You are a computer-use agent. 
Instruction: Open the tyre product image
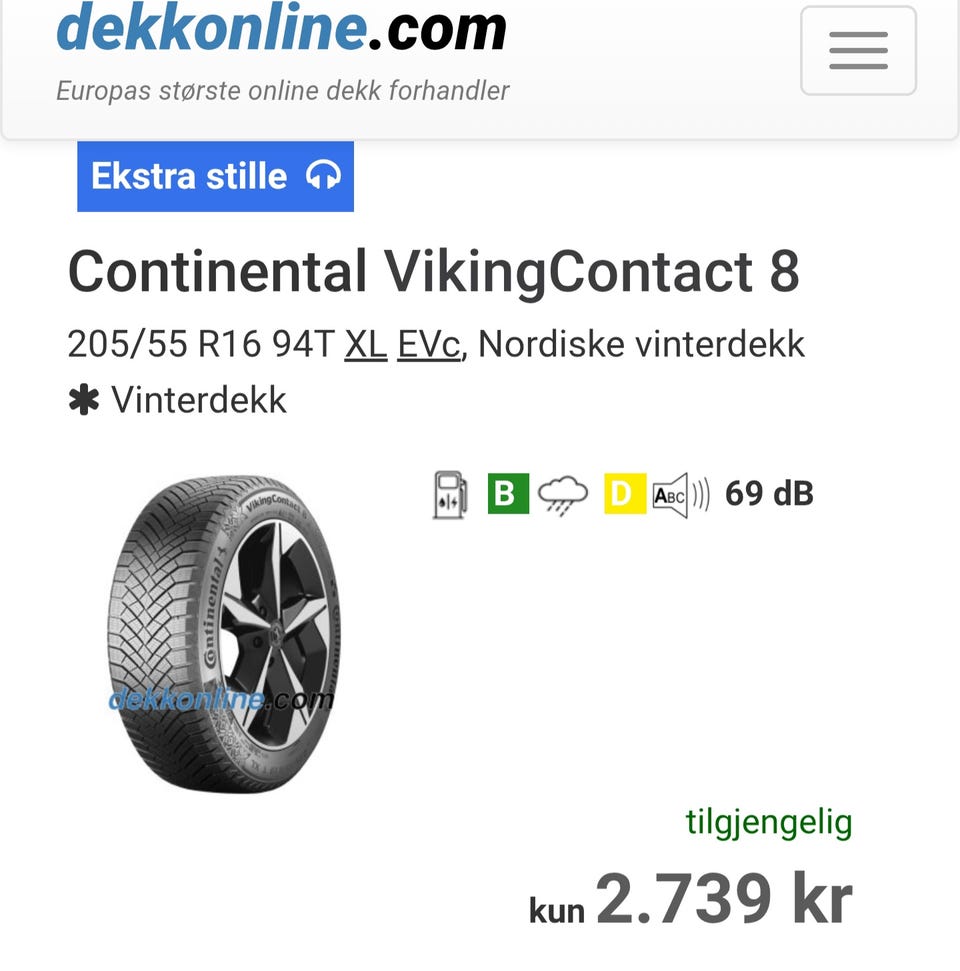tap(224, 633)
